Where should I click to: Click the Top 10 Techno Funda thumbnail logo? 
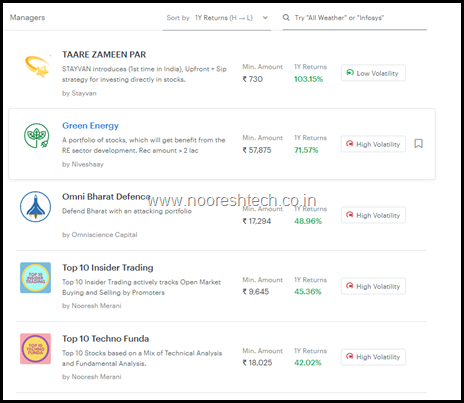pyautogui.click(x=35, y=349)
